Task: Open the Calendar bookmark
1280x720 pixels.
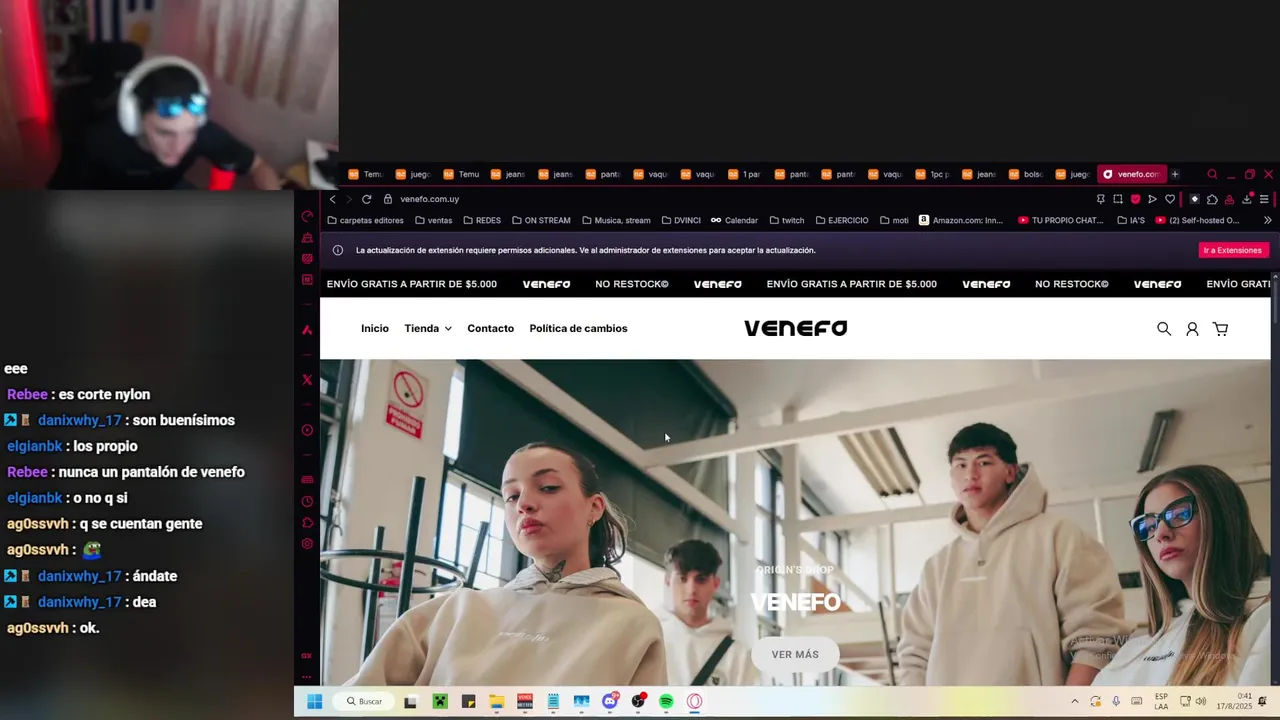Action: tap(734, 220)
